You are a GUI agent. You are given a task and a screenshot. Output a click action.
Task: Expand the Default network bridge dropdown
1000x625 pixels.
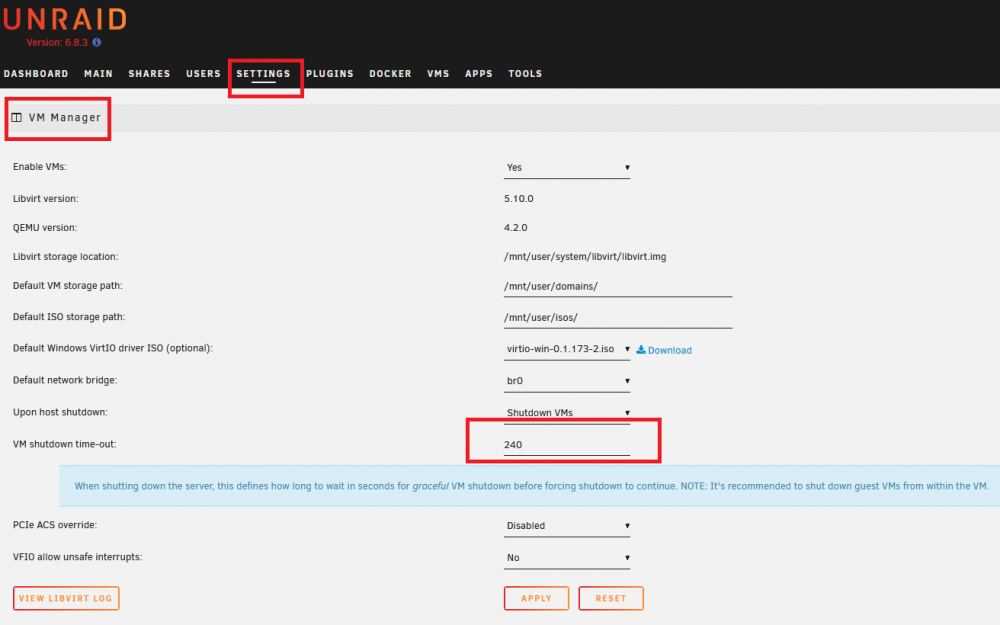pos(567,381)
